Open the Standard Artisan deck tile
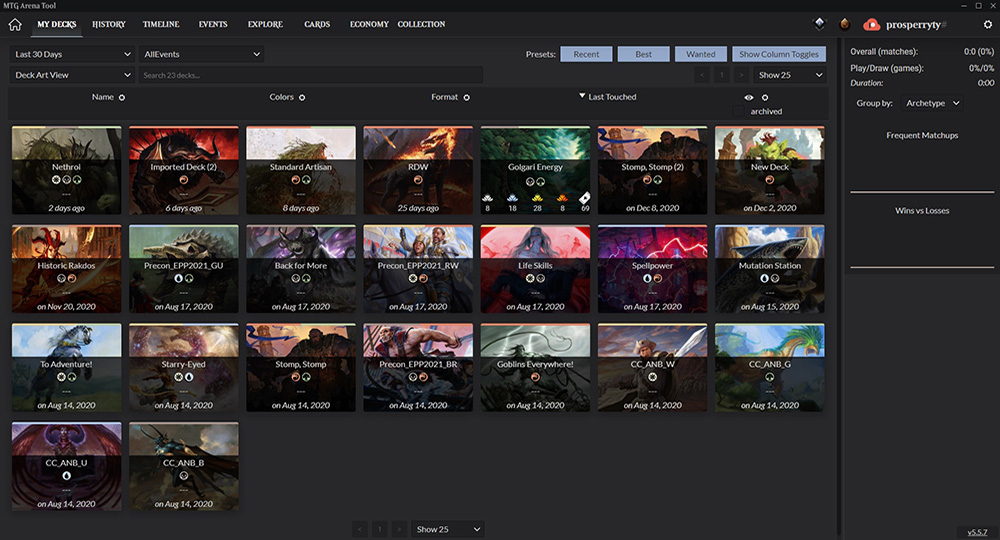The width and height of the screenshot is (1000, 540). click(301, 170)
